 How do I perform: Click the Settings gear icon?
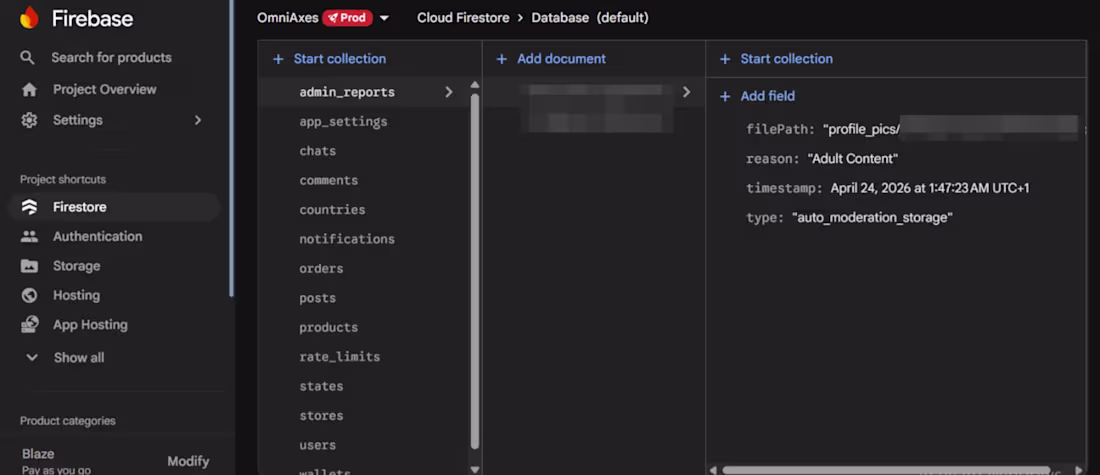pos(29,121)
